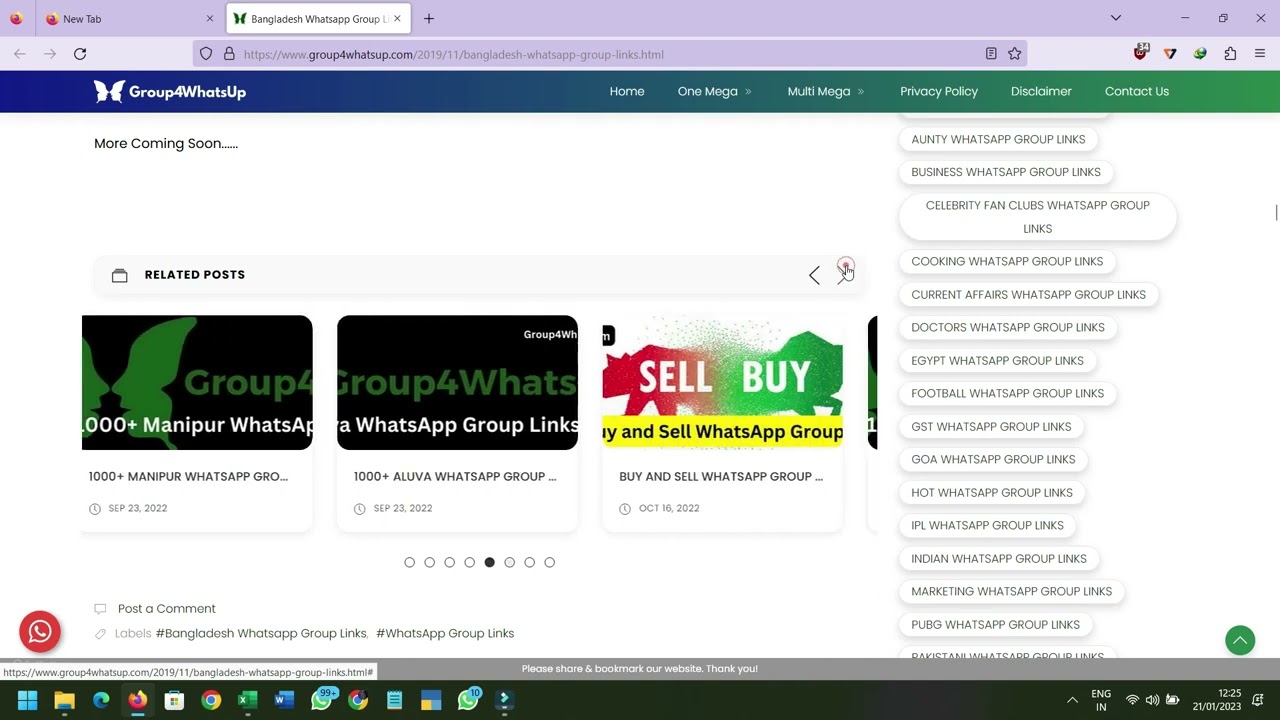Open File Explorer from the taskbar
Viewport: 1280px width, 720px height.
tap(65, 700)
